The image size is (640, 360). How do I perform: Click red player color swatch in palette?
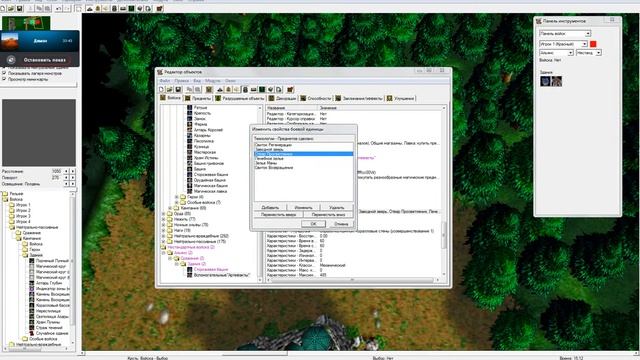click(593, 44)
